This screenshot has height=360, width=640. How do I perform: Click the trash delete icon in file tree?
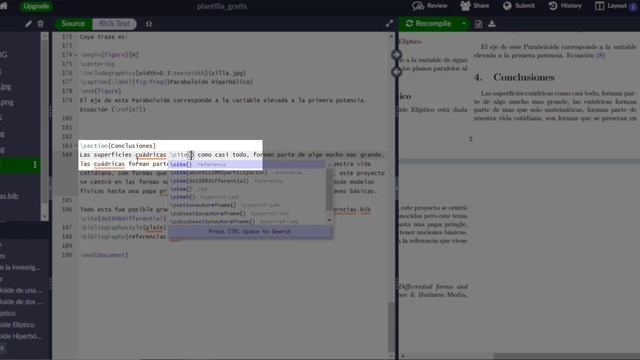click(x=40, y=24)
